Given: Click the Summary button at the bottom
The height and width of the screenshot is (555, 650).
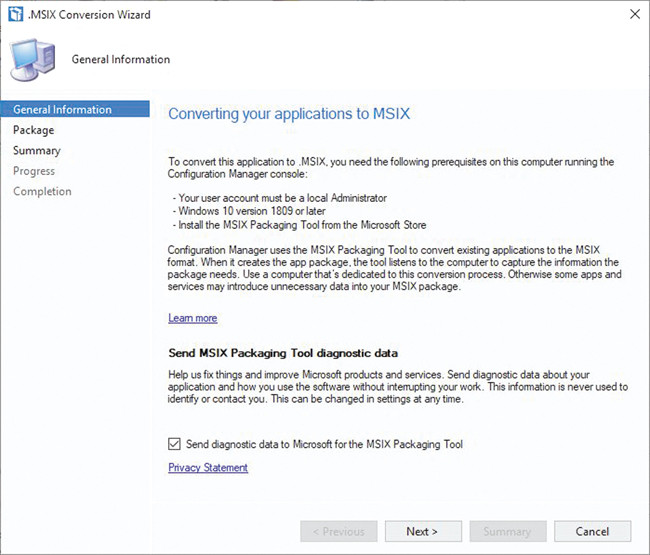Looking at the screenshot, I should tap(507, 531).
